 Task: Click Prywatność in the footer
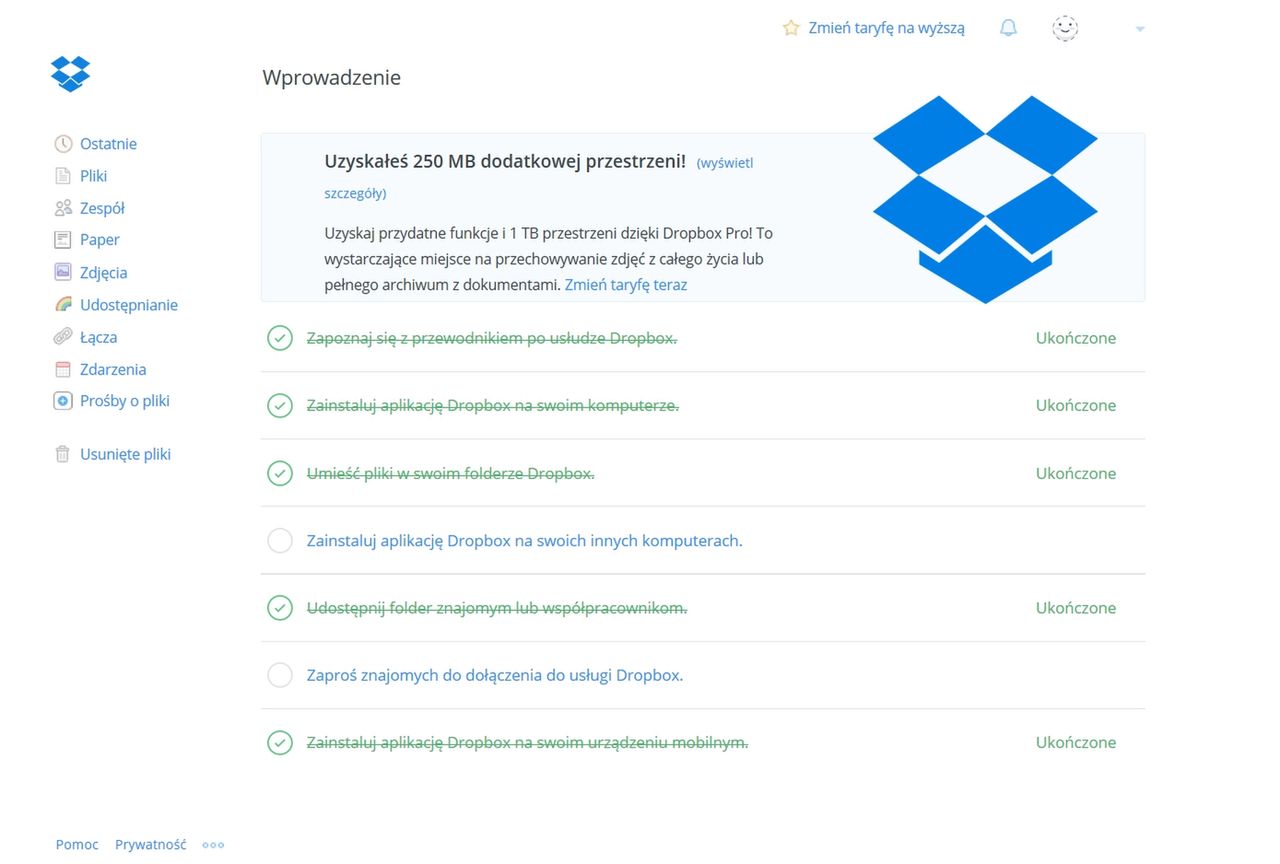click(x=151, y=845)
